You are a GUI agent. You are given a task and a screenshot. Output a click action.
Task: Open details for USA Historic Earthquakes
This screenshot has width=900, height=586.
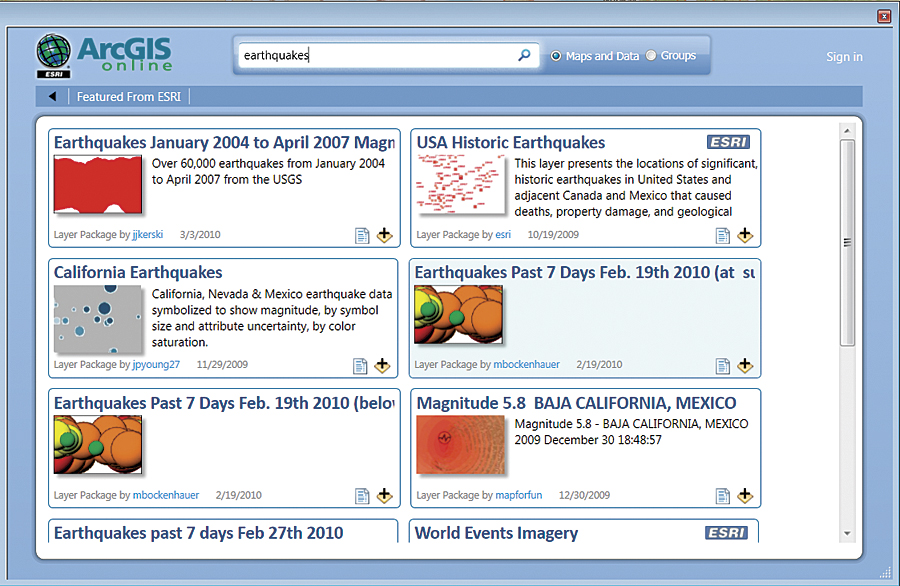click(x=723, y=236)
